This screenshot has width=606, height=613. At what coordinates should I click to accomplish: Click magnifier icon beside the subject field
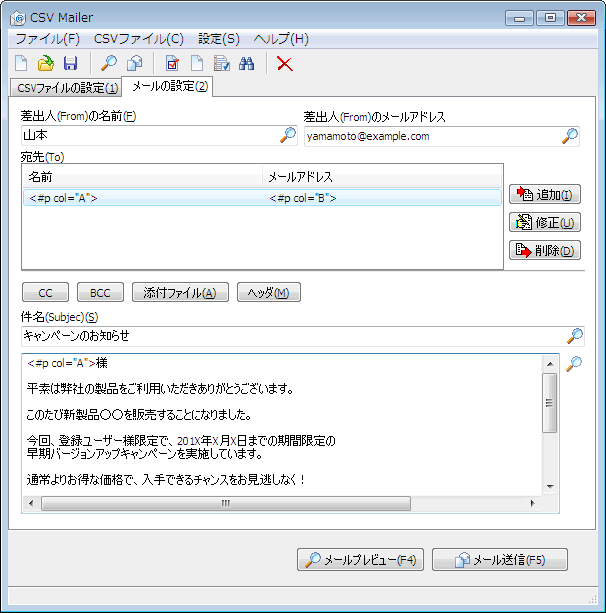[x=574, y=336]
